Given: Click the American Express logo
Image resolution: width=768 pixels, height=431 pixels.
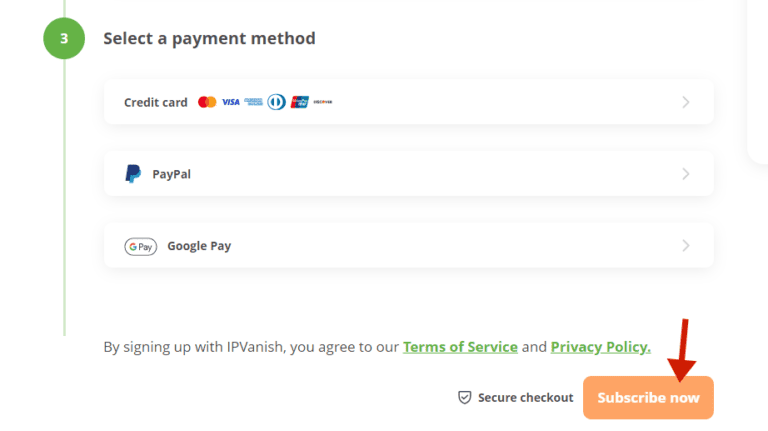Looking at the screenshot, I should [x=254, y=102].
